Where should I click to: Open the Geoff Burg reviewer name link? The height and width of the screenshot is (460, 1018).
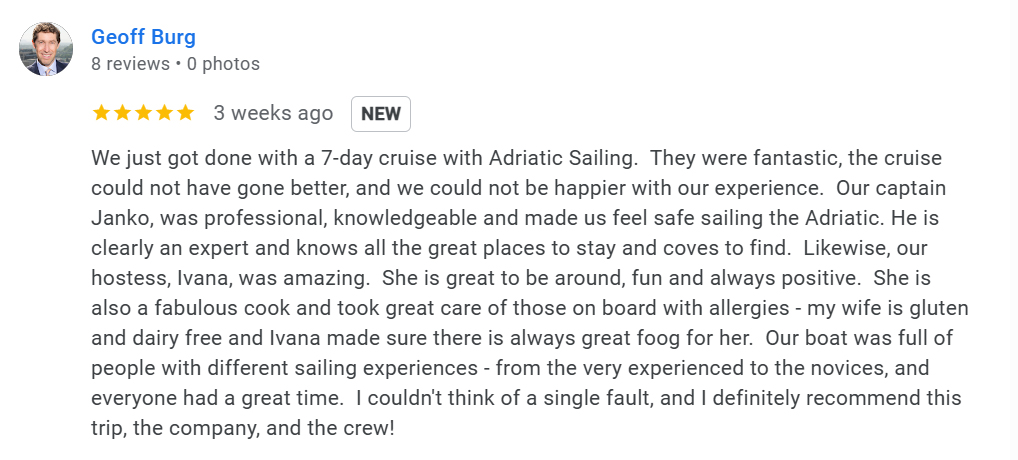tap(143, 37)
